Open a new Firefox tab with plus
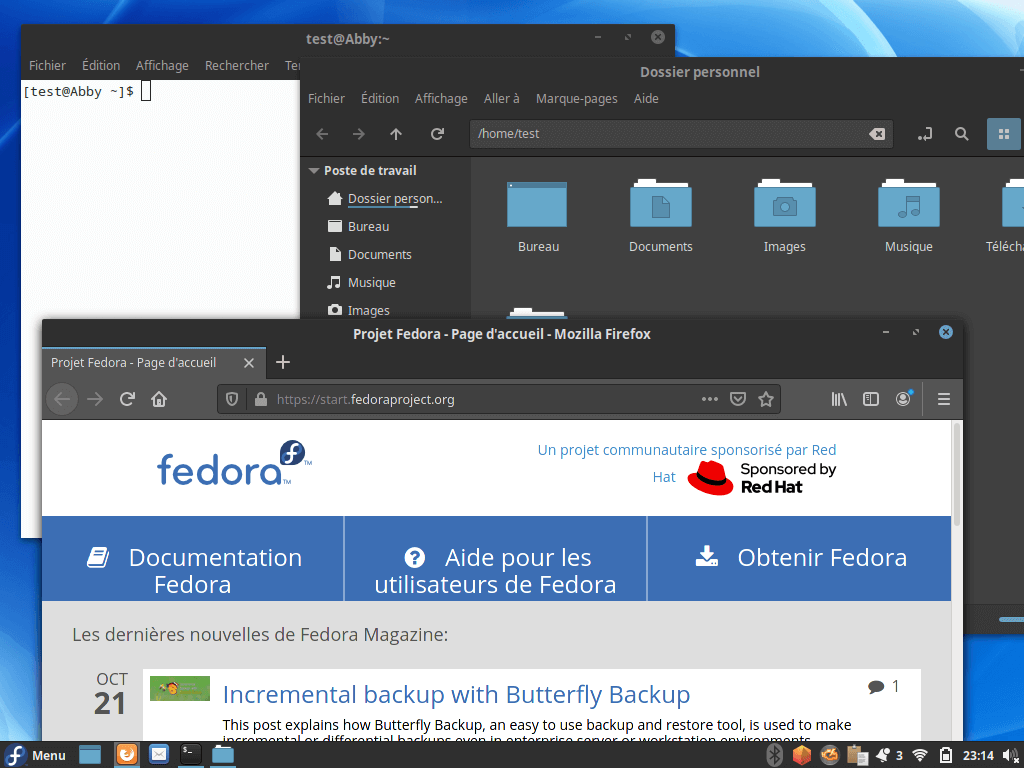1024x768 pixels. (282, 362)
